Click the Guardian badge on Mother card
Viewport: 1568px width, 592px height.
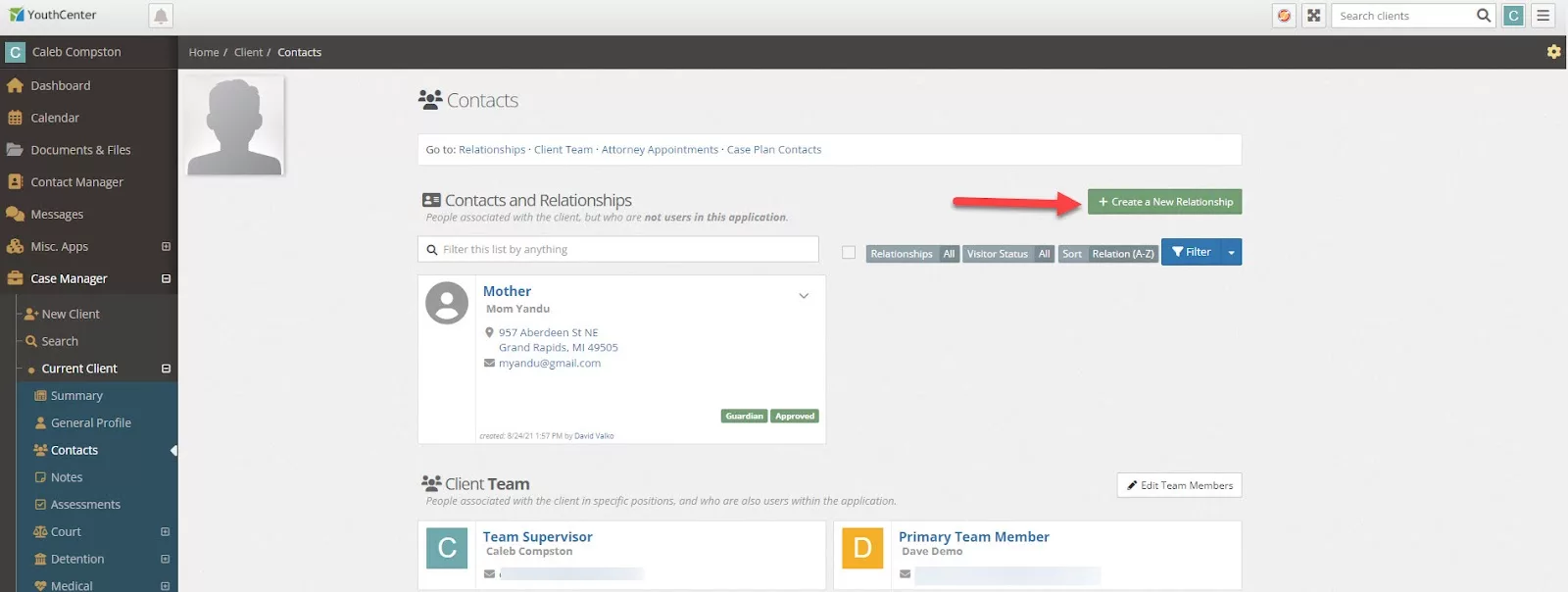pyautogui.click(x=744, y=417)
